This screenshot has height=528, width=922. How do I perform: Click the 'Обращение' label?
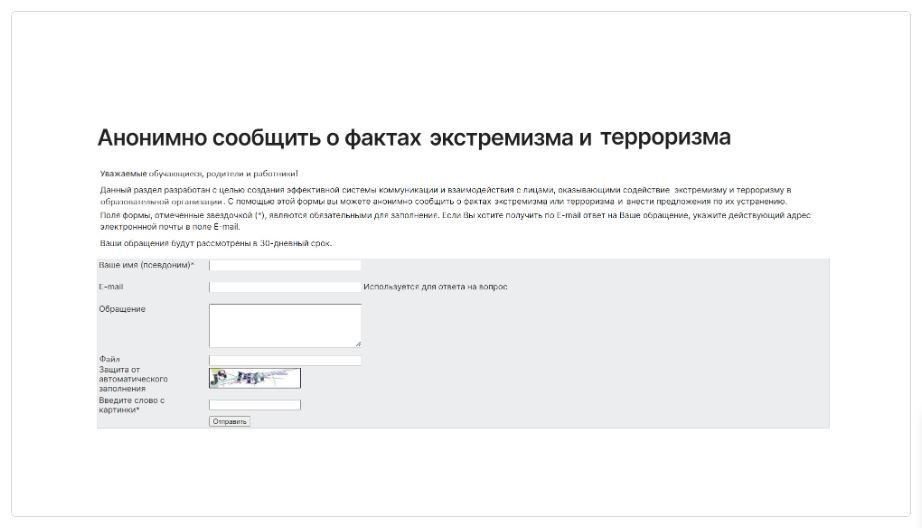(122, 309)
